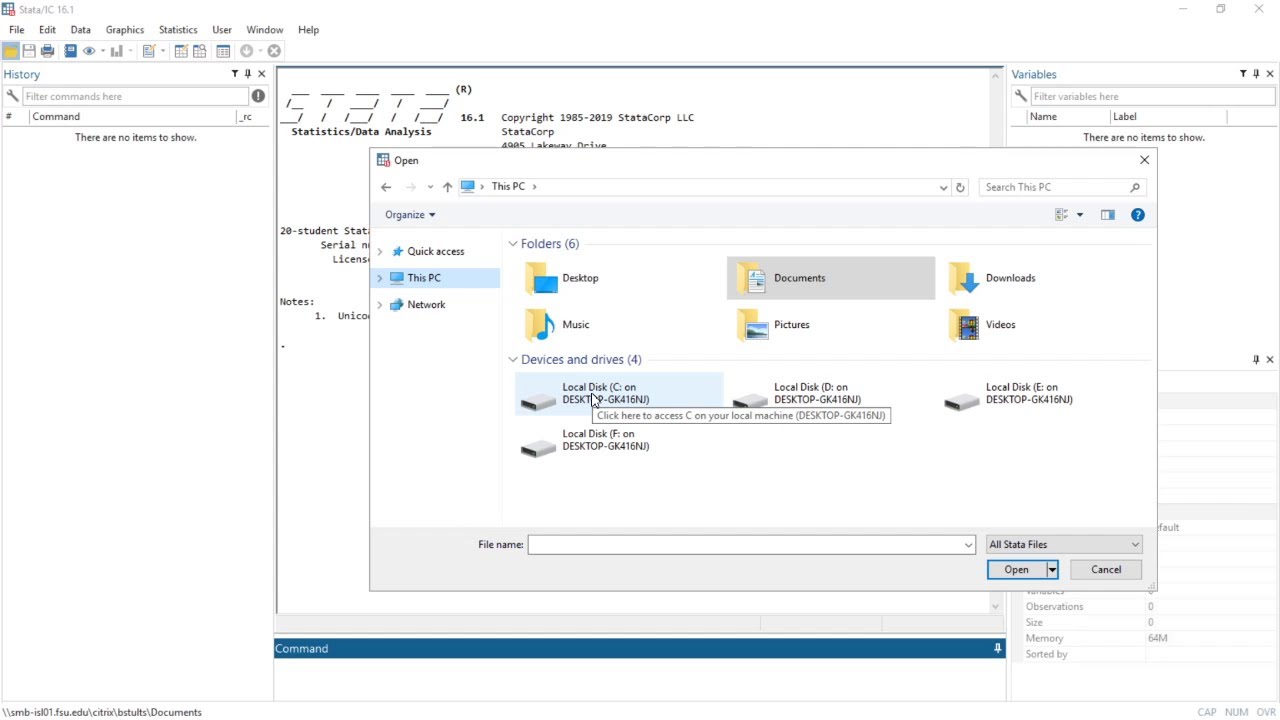
Task: Open the Data Editor (Browse) toolbar icon
Action: point(200,51)
